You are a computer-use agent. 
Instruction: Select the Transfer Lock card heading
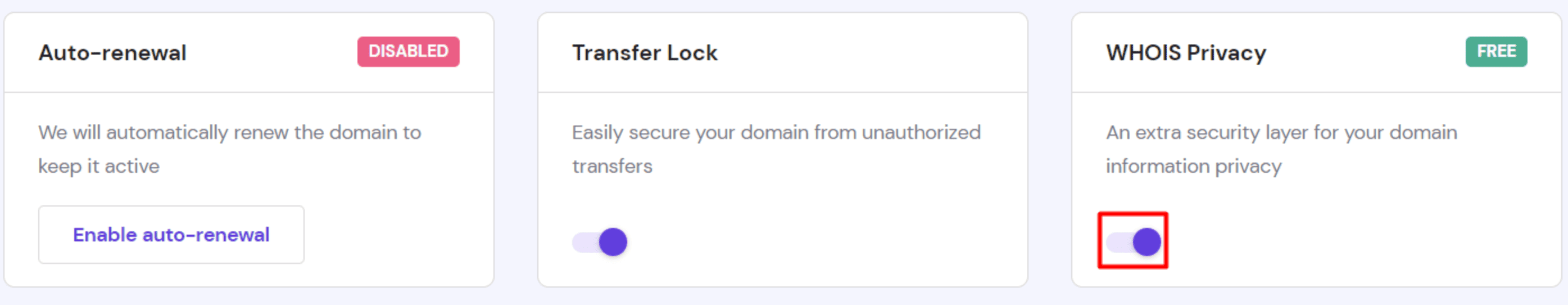tap(645, 53)
